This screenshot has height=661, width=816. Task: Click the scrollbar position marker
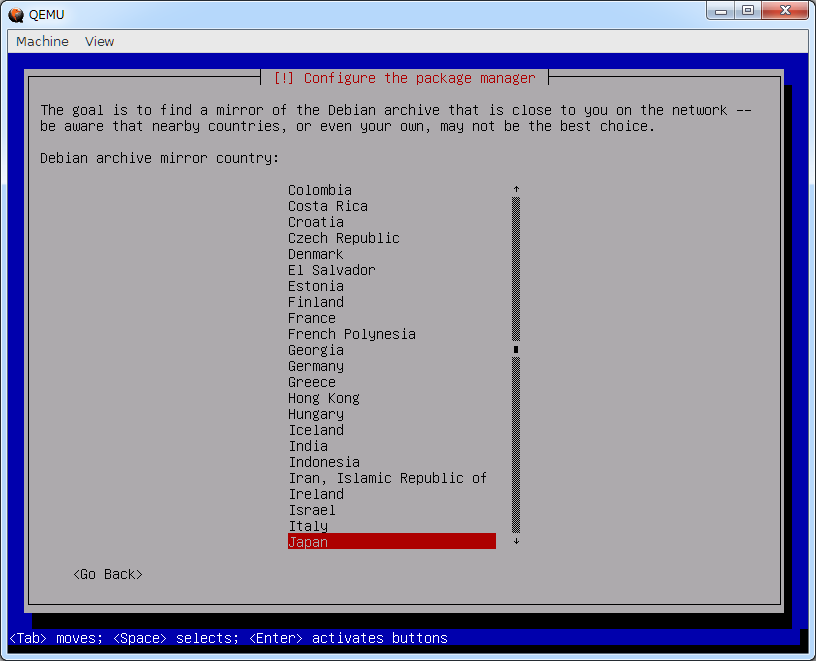click(516, 350)
